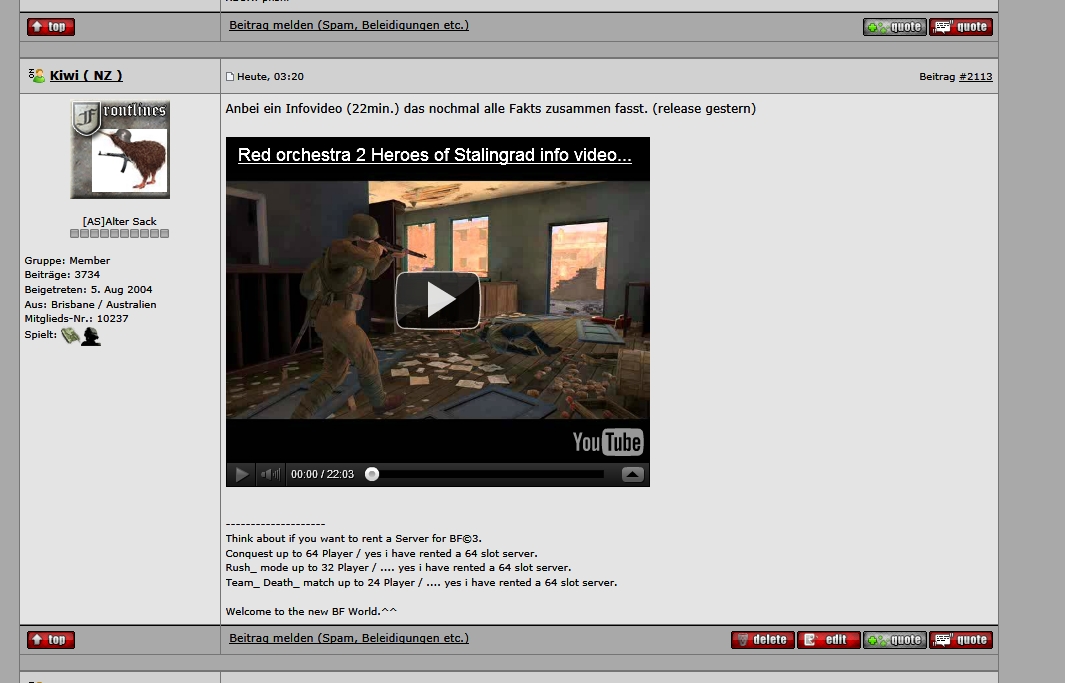Click the member rank pip bar under '[AS]Alter Sack'

coord(120,234)
